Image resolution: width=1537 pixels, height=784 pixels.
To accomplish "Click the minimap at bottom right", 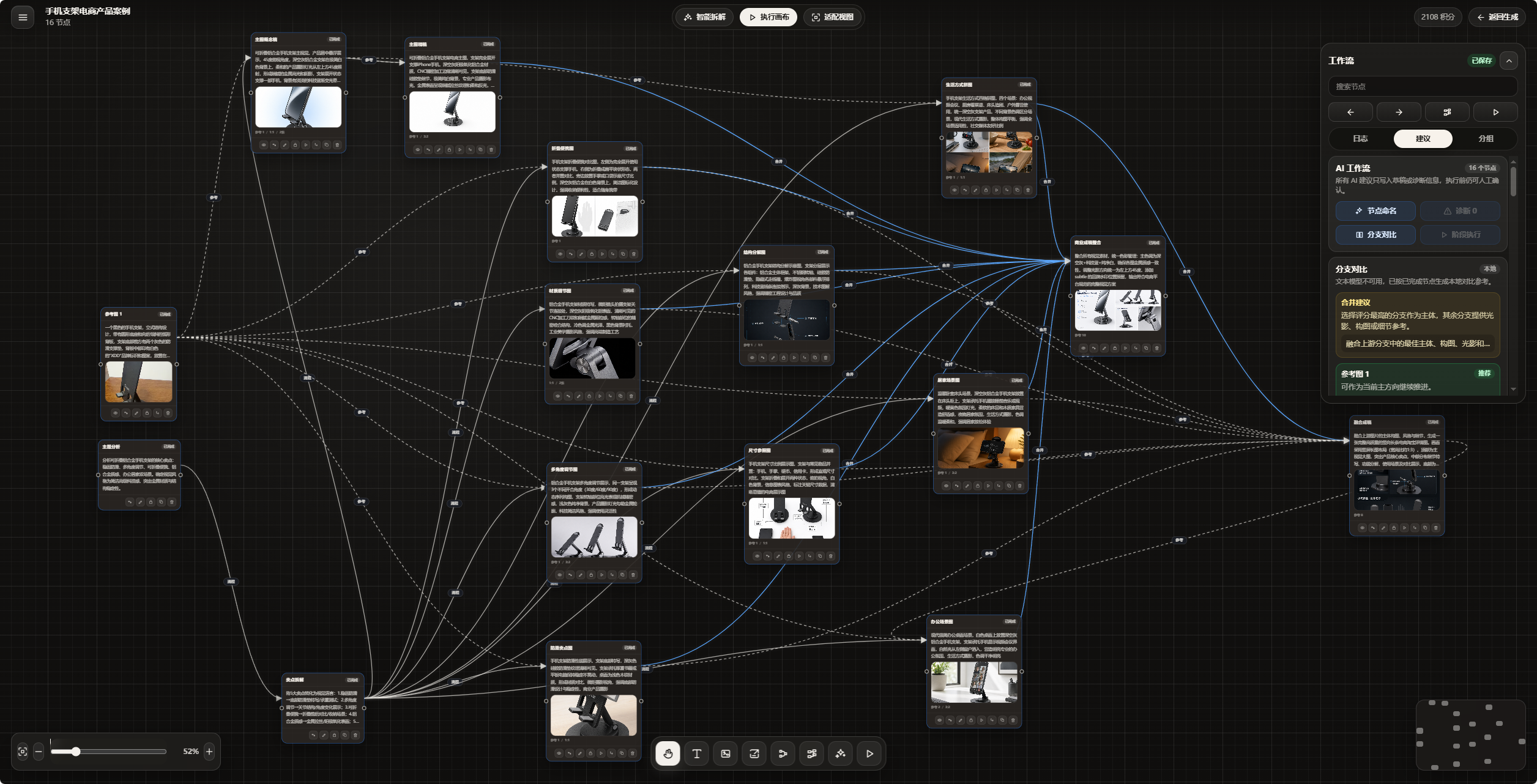I will (1470, 735).
